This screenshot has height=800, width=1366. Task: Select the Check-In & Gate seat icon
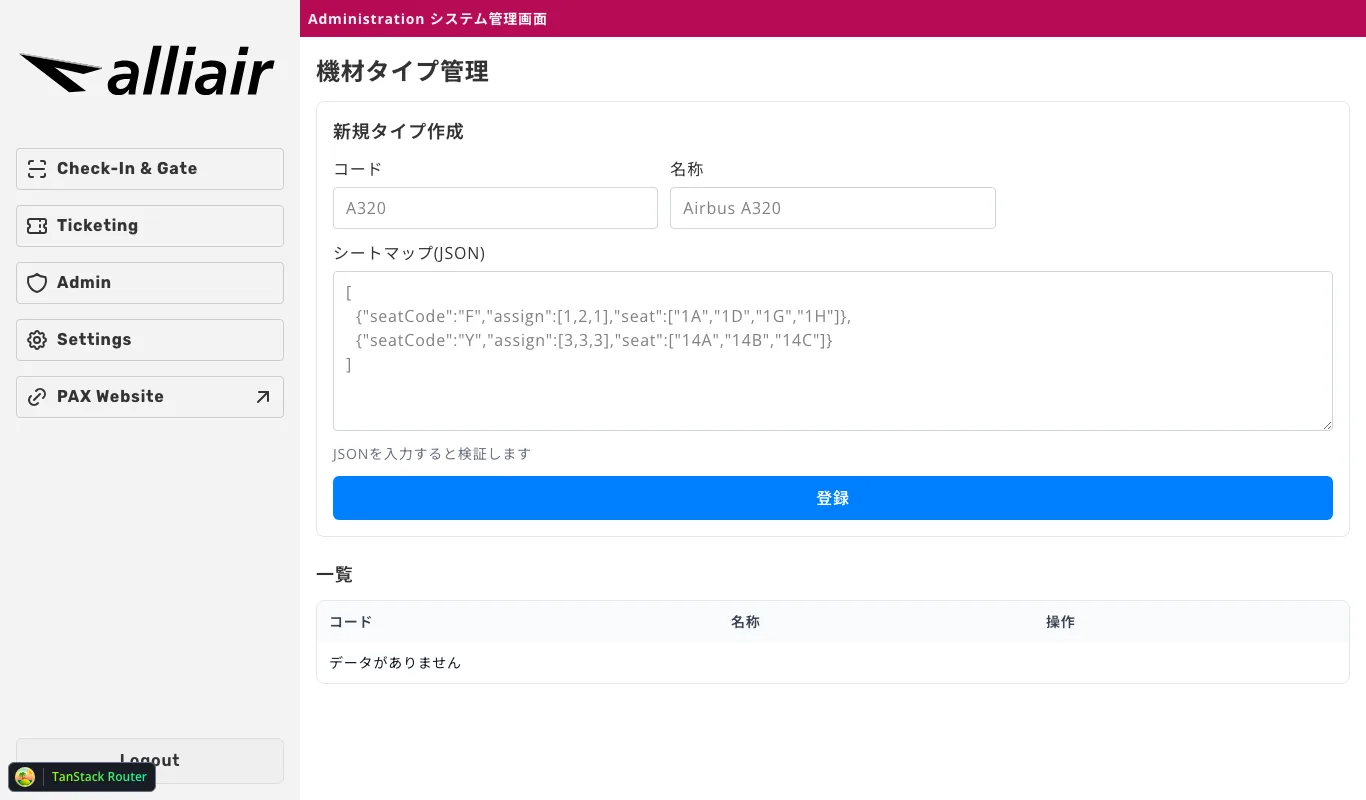tap(37, 169)
